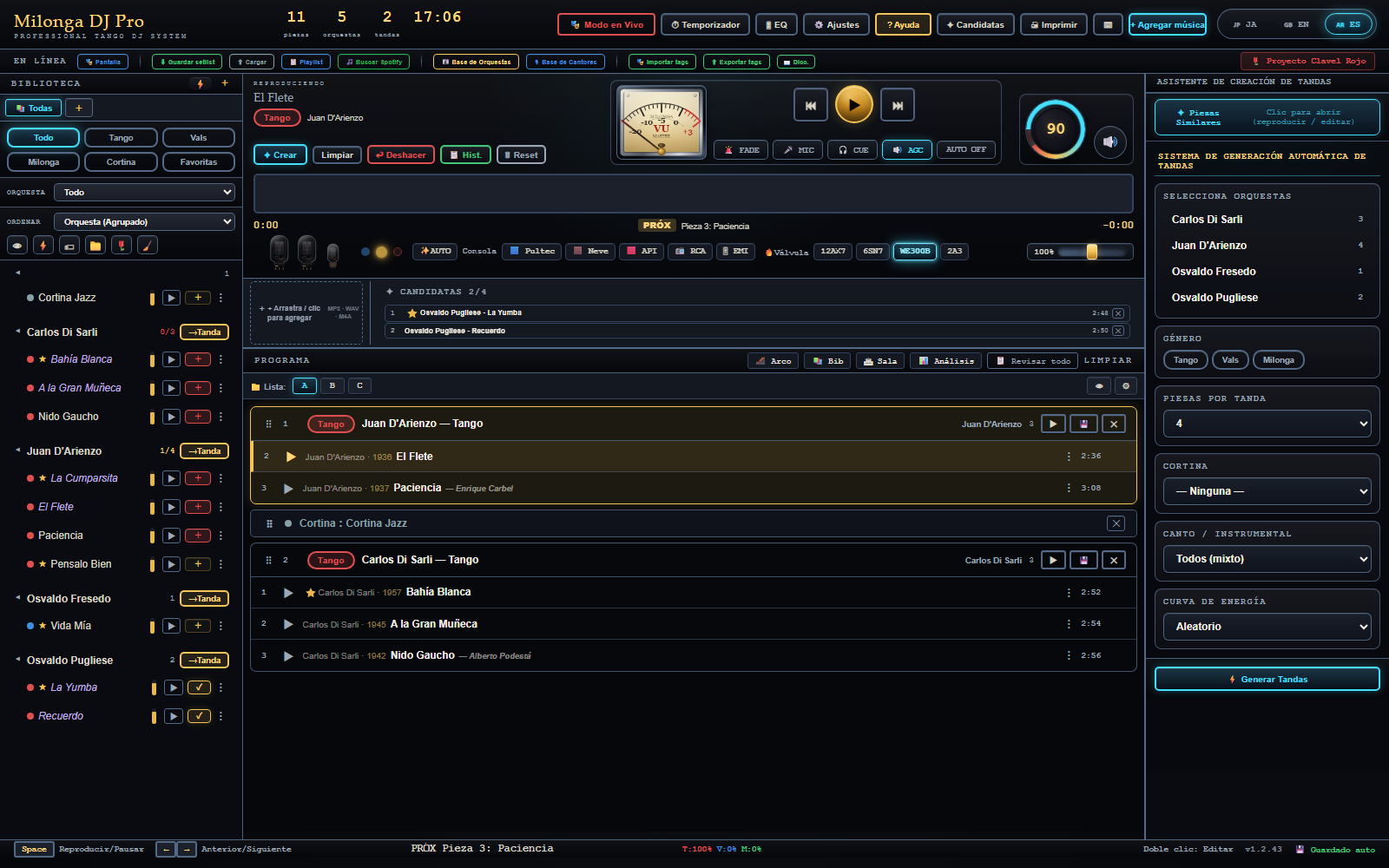Toggle program view with the eye button
The image size is (1389, 868).
(1099, 386)
